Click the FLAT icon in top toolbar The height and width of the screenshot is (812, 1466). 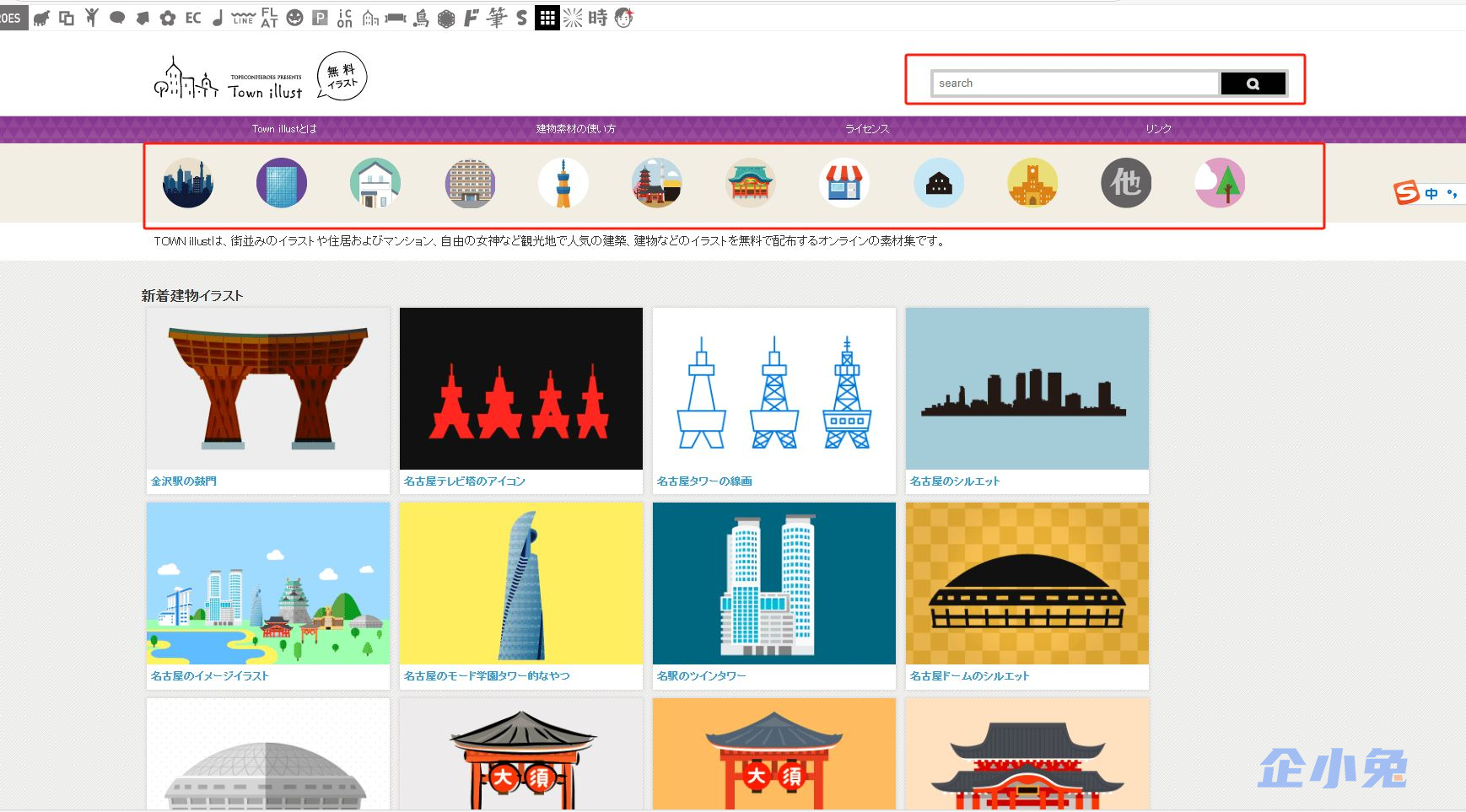(269, 18)
